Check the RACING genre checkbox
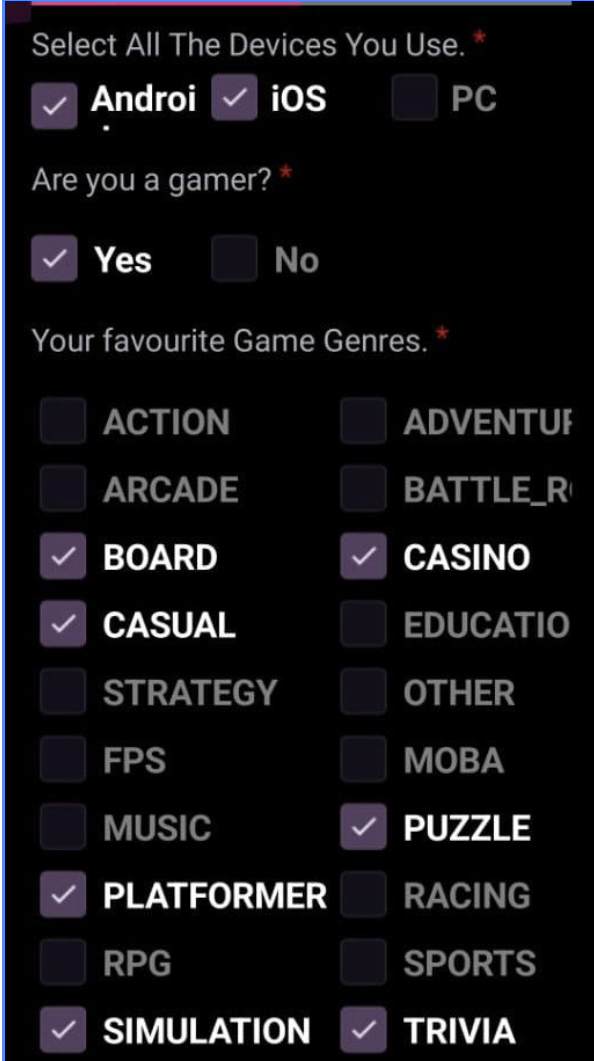 click(363, 895)
